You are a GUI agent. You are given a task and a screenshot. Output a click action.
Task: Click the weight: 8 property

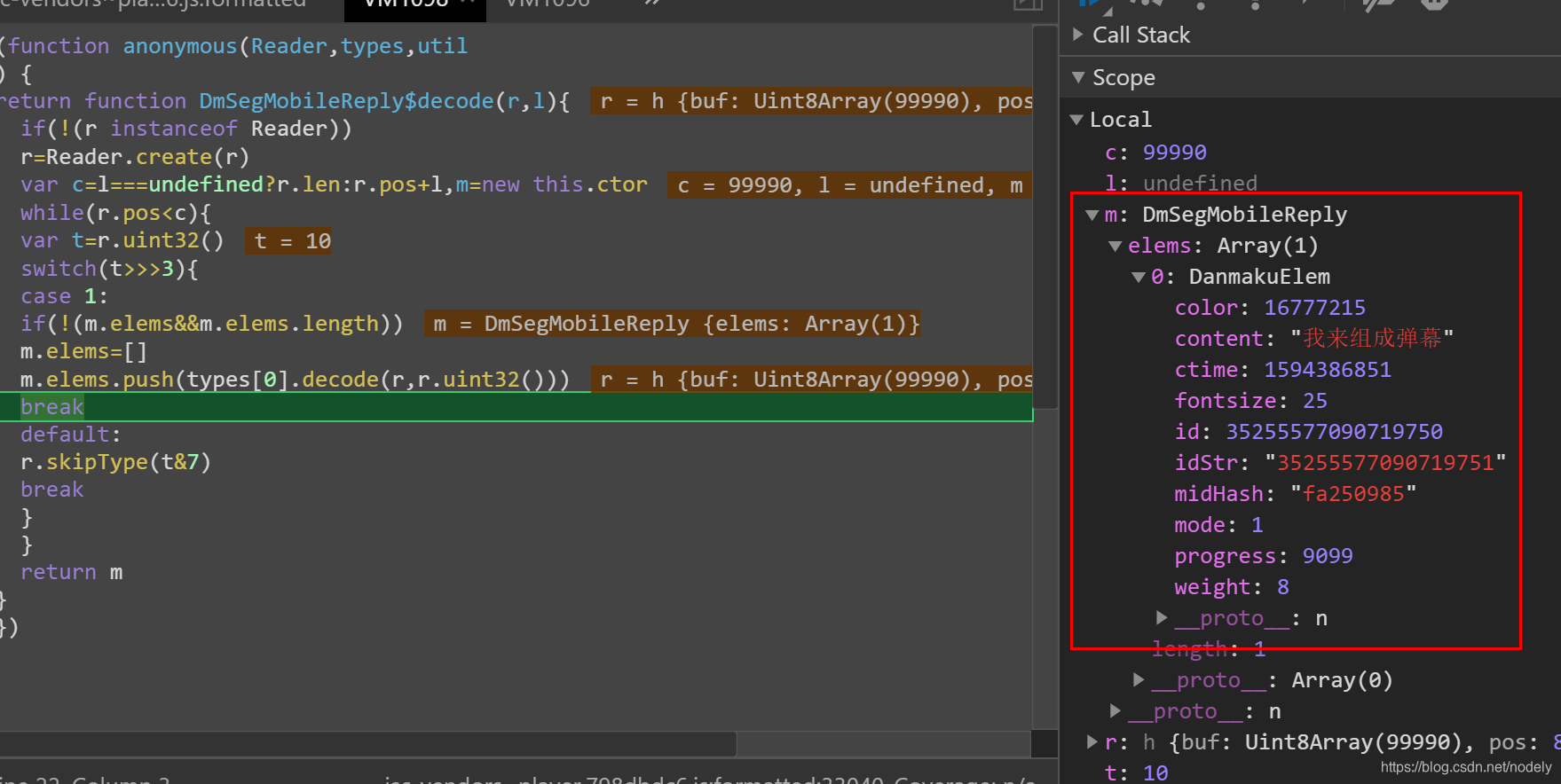pyautogui.click(x=1232, y=587)
